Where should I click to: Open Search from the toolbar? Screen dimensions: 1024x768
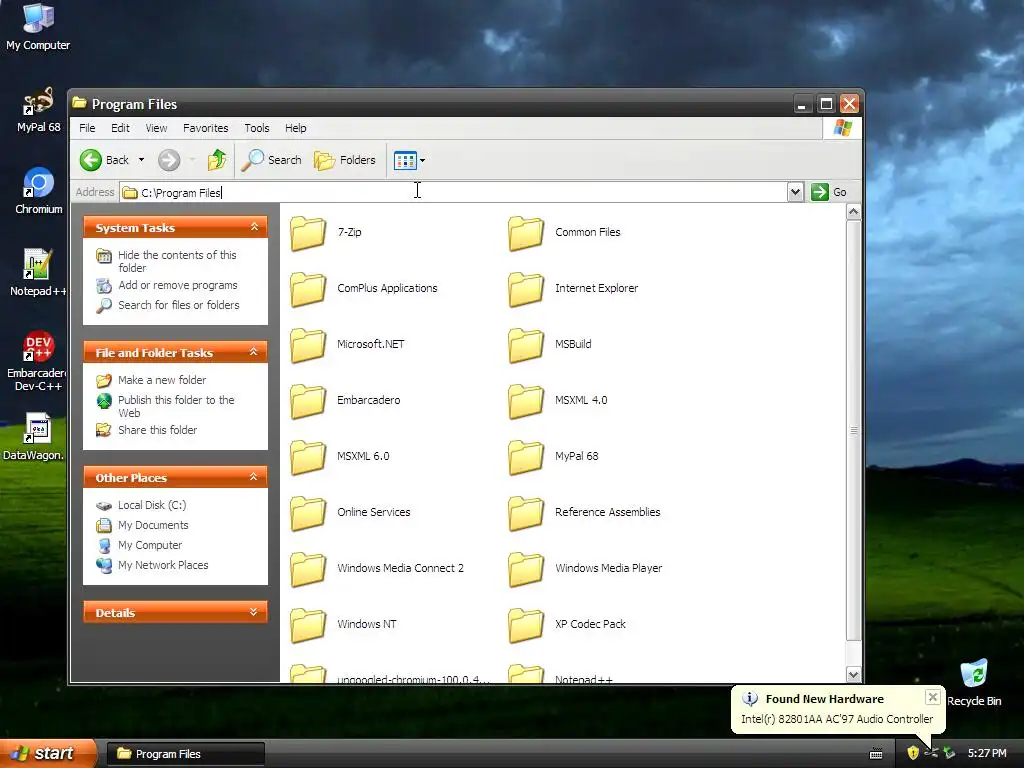click(x=272, y=160)
